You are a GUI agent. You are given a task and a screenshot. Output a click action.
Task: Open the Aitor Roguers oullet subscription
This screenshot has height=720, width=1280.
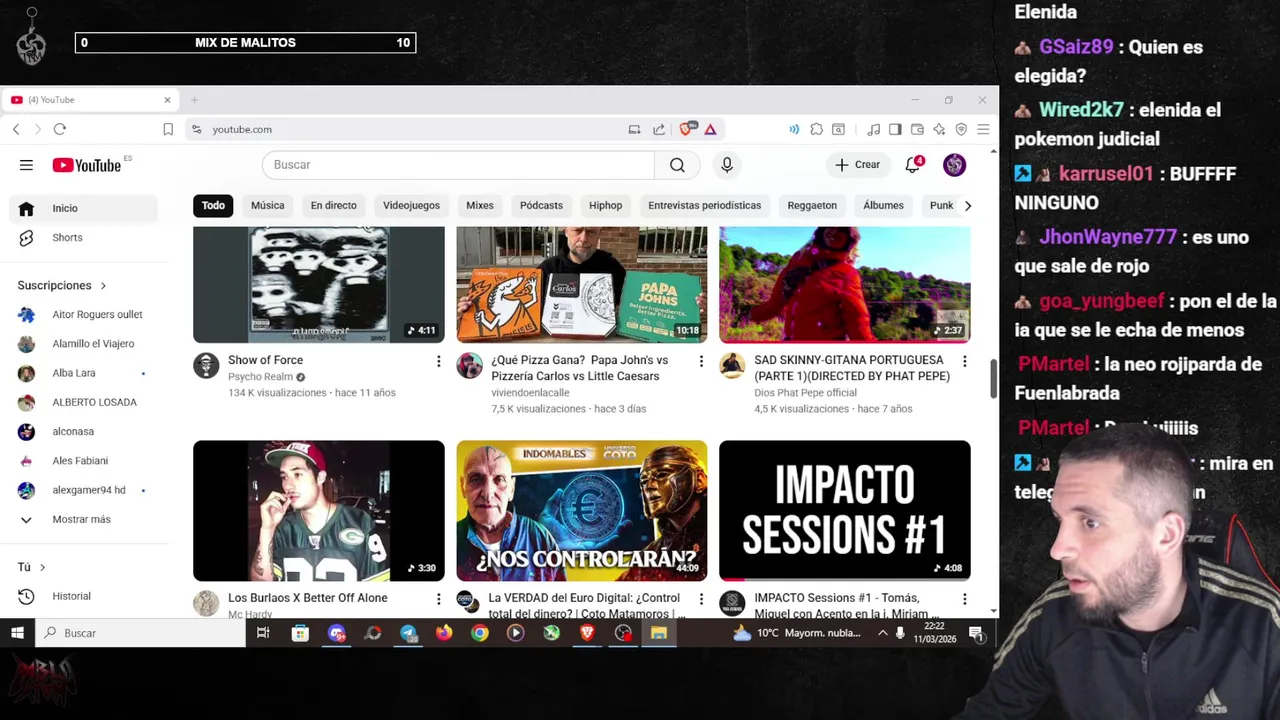[x=84, y=314]
